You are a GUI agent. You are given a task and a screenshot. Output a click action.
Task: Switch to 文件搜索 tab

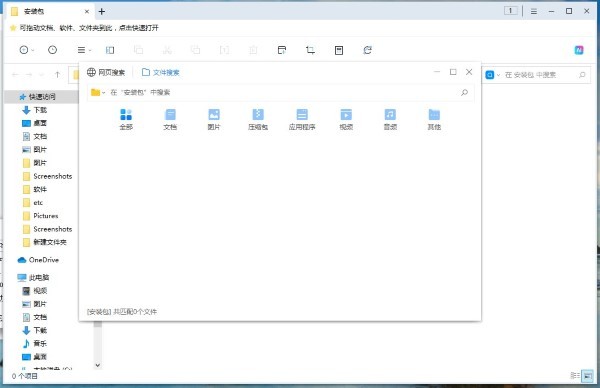coord(160,72)
